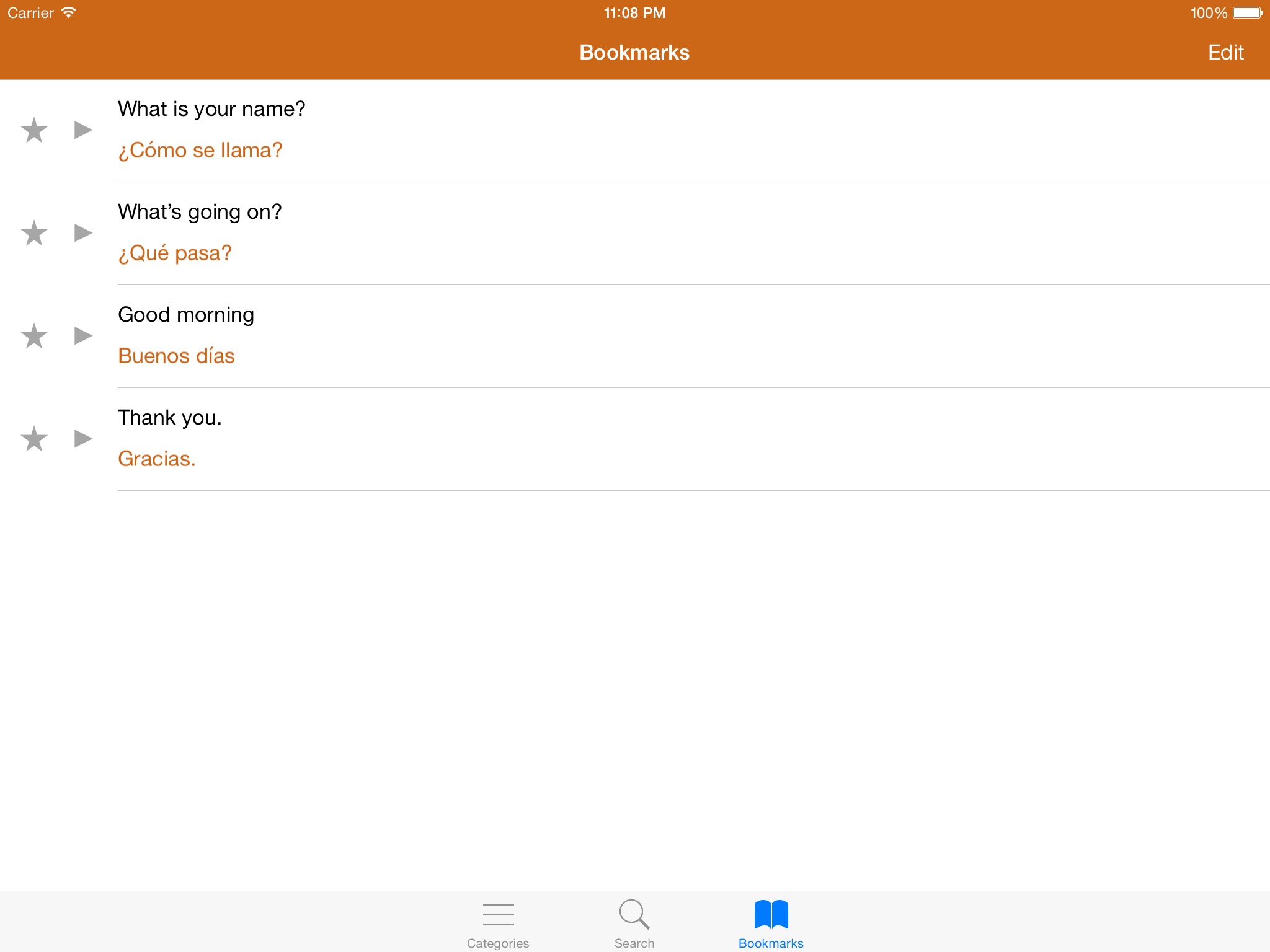Toggle star beside 'Thank you.' phrase

click(x=34, y=439)
